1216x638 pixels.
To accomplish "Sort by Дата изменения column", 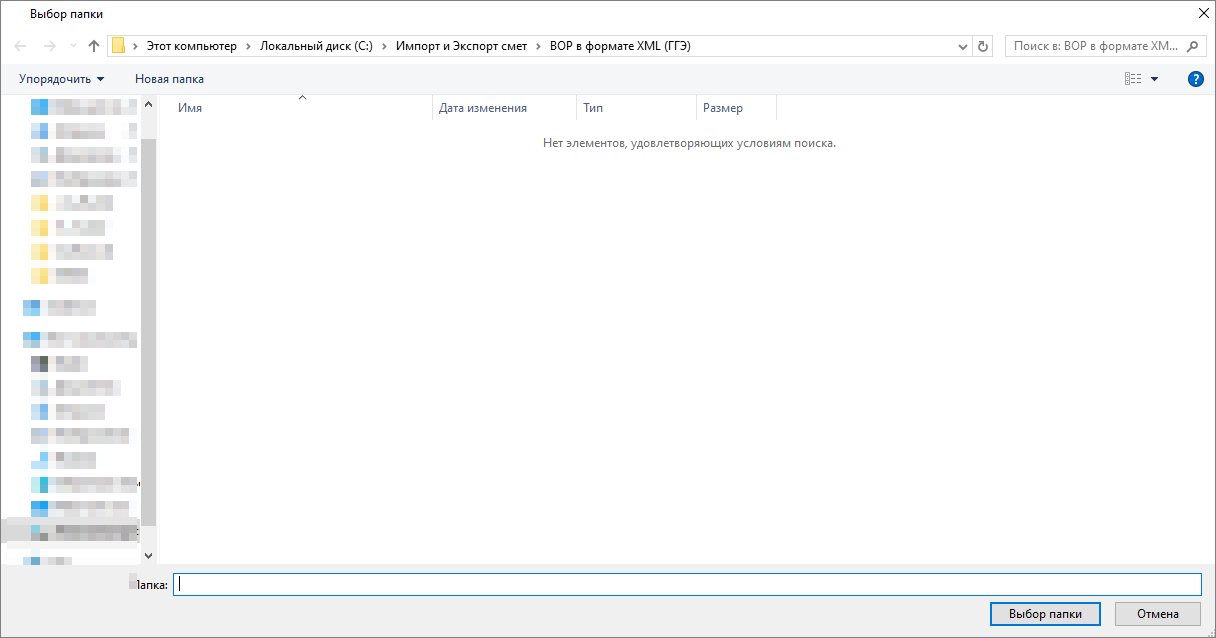I will point(483,108).
